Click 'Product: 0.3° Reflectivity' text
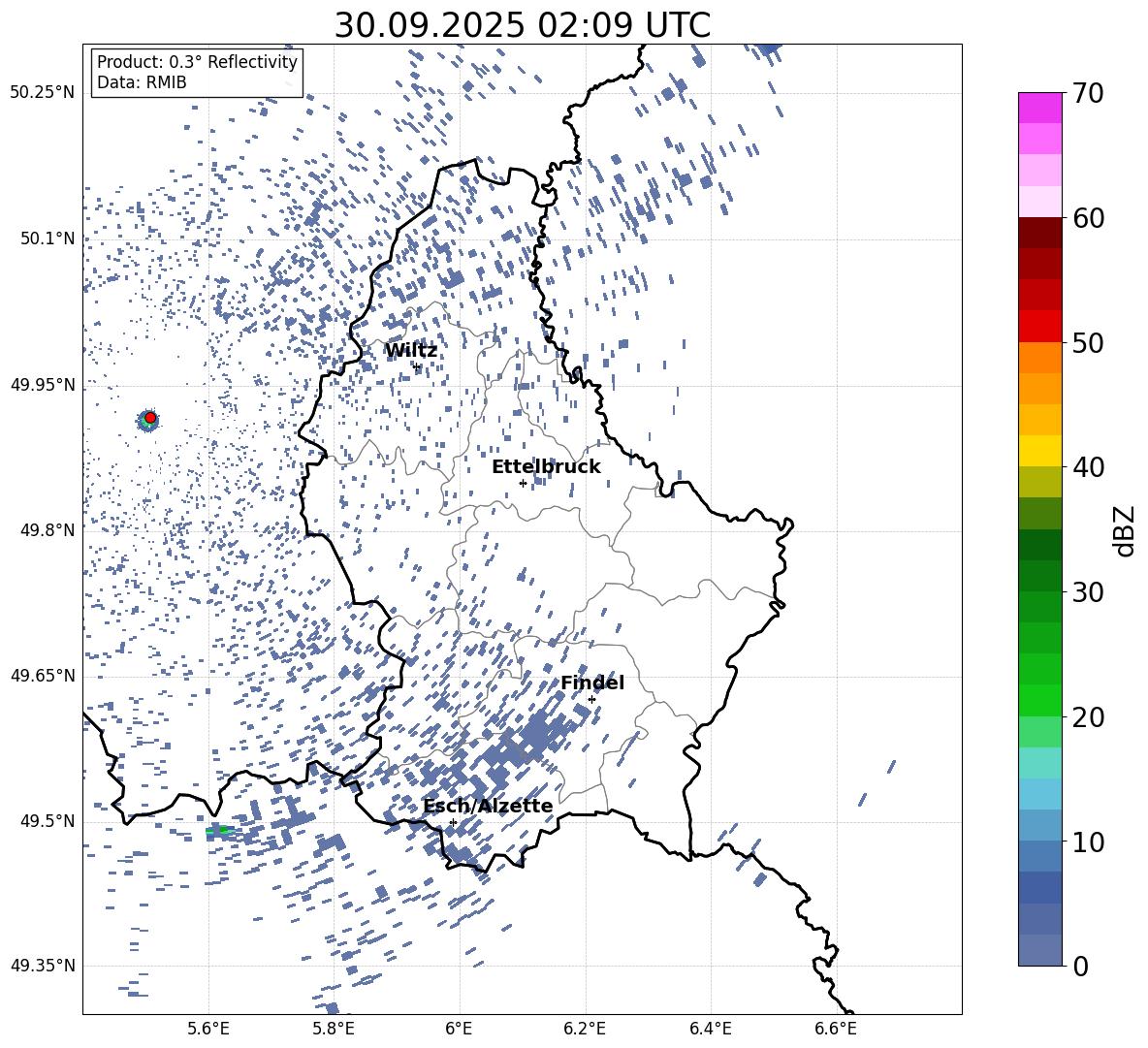1148x1048 pixels. tap(197, 62)
